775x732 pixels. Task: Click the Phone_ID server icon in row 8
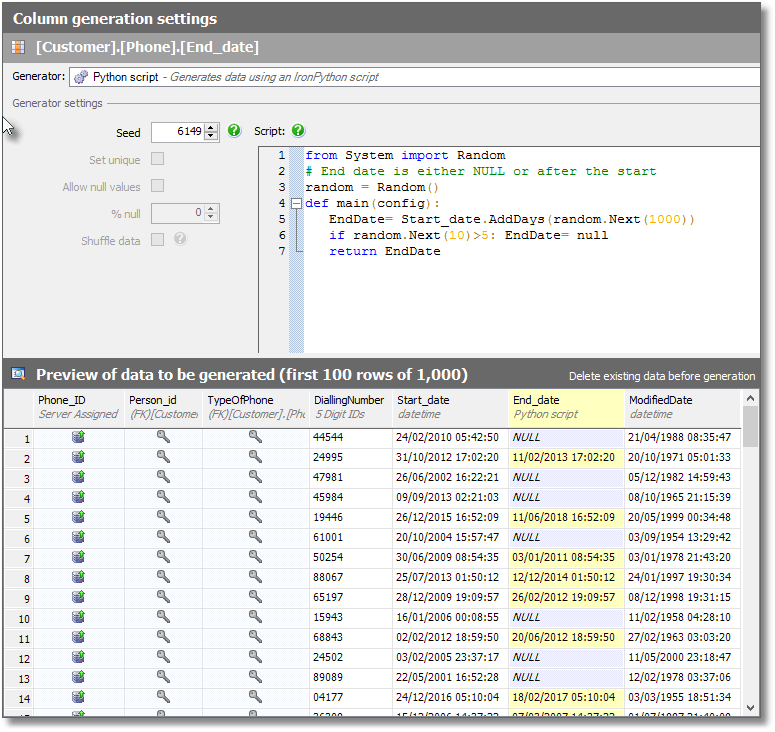click(79, 576)
